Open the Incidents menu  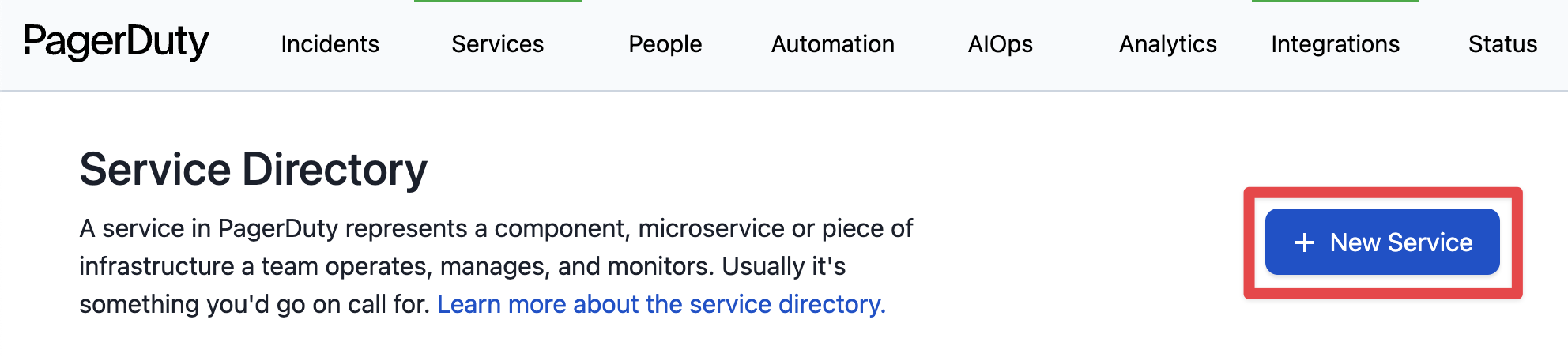coord(330,44)
